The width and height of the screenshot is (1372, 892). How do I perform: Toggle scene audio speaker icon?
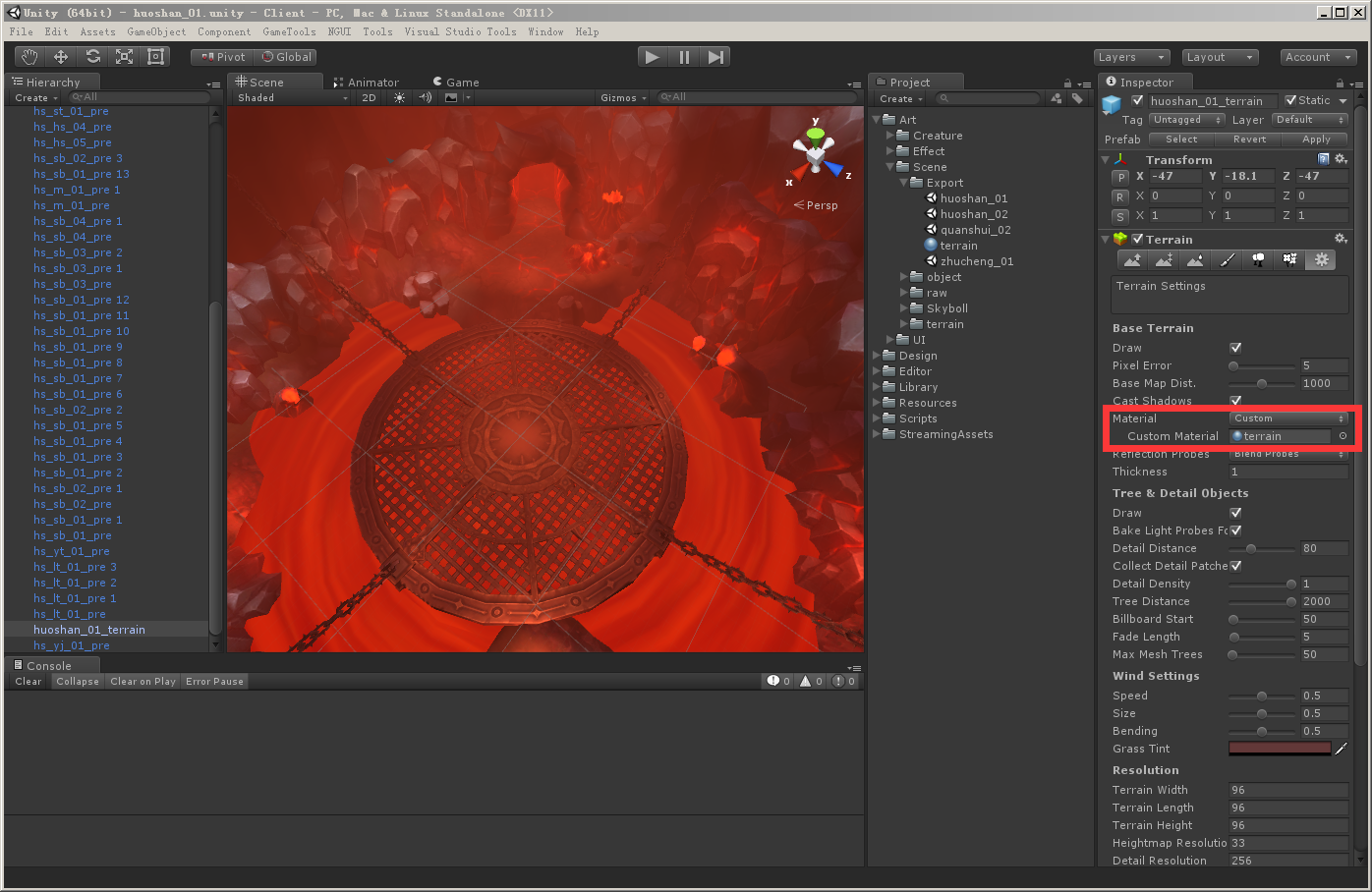pyautogui.click(x=425, y=98)
